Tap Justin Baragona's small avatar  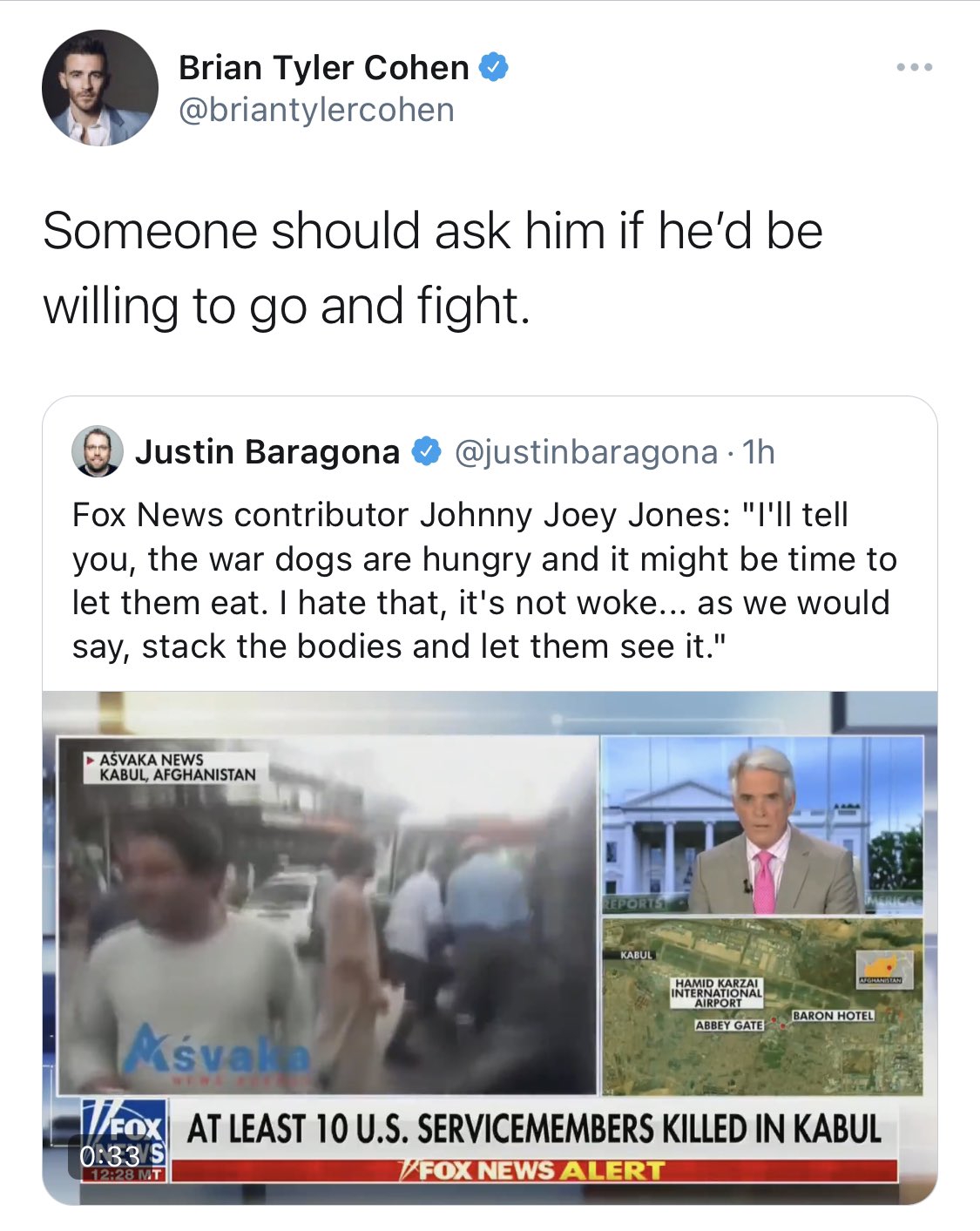pos(97,451)
